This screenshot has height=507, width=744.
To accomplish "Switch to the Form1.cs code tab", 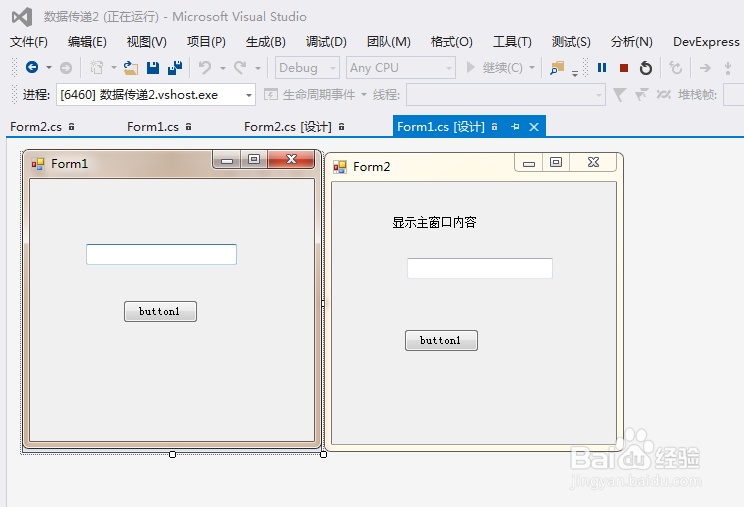I will 153,127.
